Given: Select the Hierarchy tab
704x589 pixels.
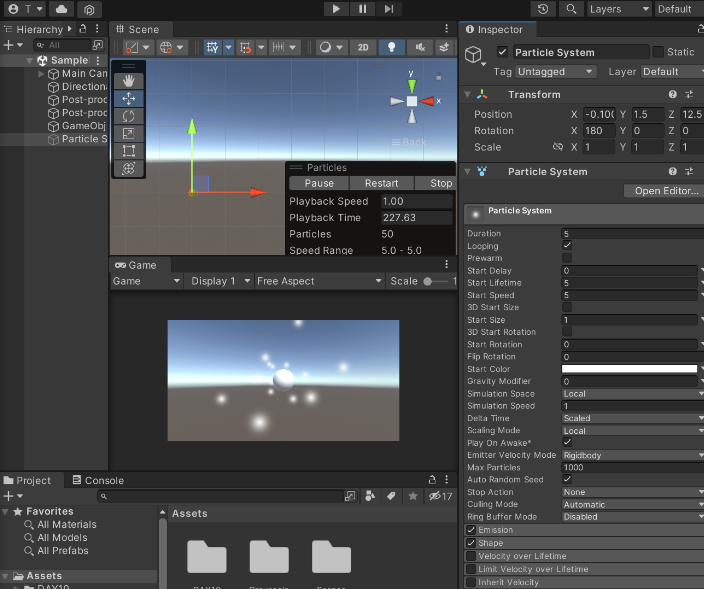Looking at the screenshot, I should (x=34, y=29).
